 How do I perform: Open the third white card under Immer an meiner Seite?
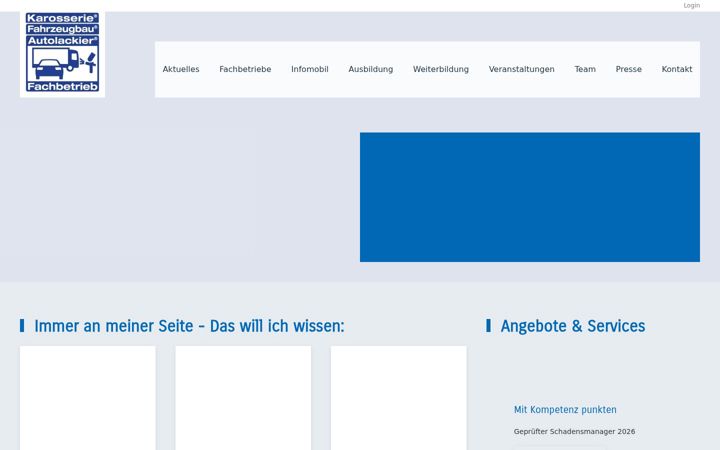pyautogui.click(x=399, y=398)
